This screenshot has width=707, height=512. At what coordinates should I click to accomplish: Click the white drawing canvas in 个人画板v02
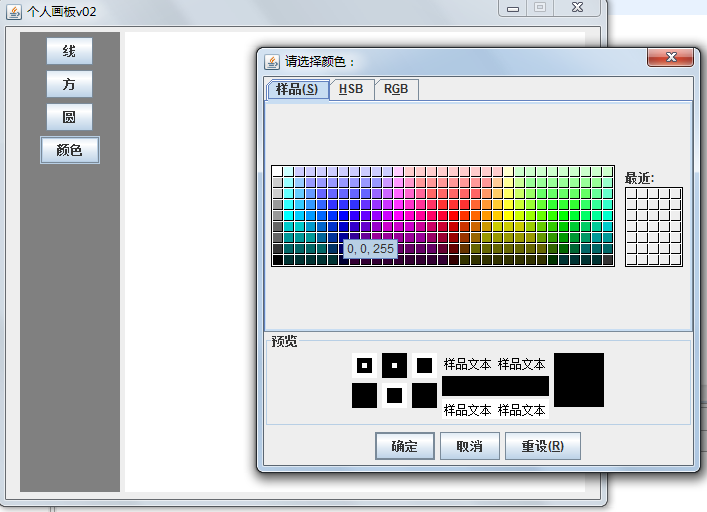pyautogui.click(x=189, y=261)
